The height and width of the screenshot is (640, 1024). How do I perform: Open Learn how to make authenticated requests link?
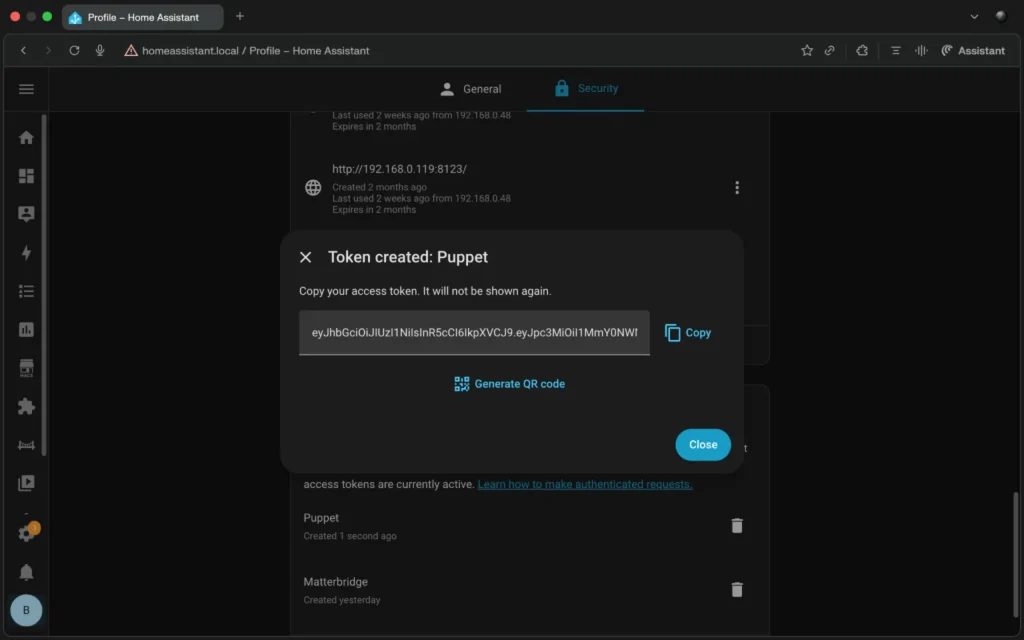click(x=584, y=484)
